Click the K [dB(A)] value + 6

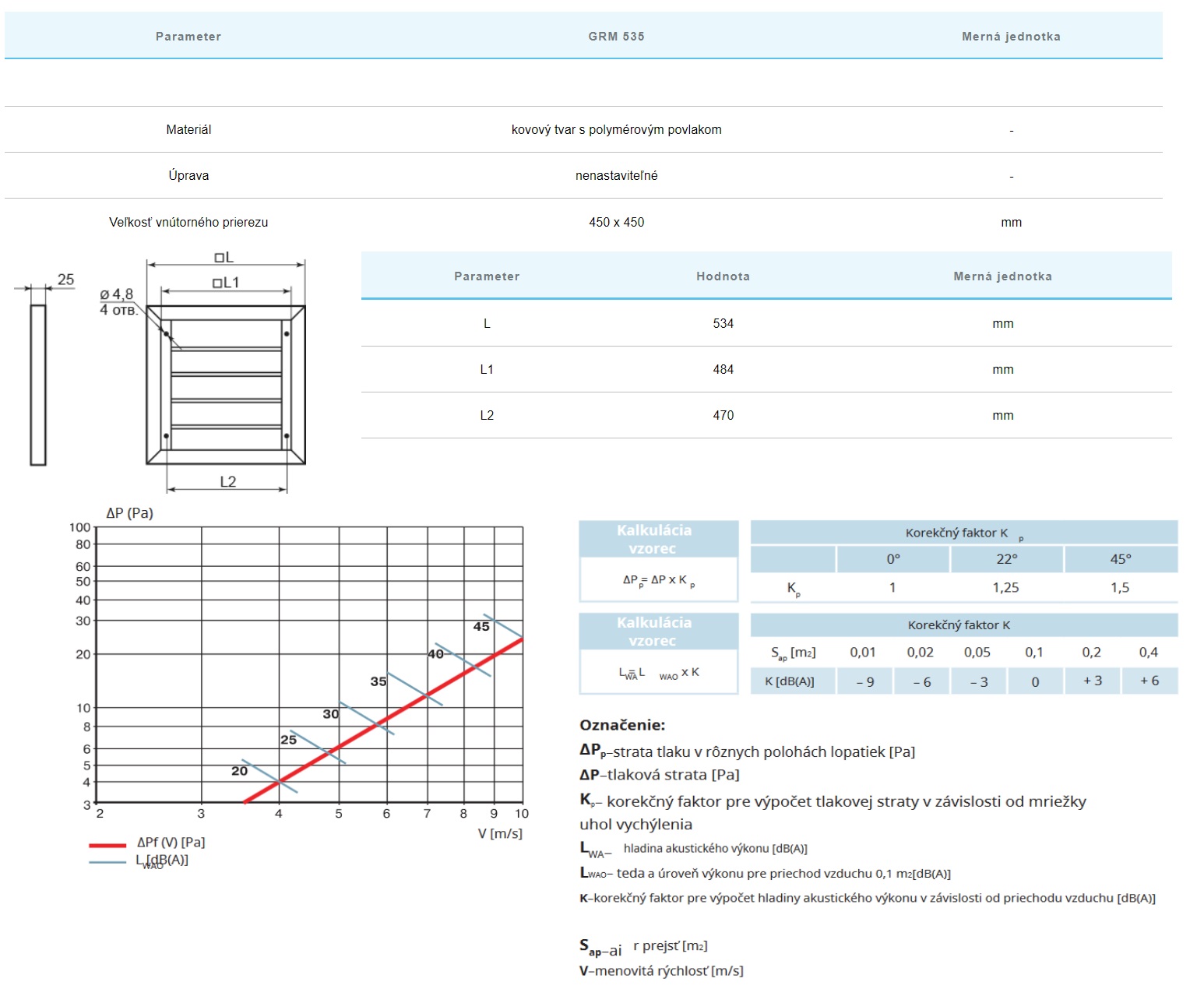point(1149,681)
